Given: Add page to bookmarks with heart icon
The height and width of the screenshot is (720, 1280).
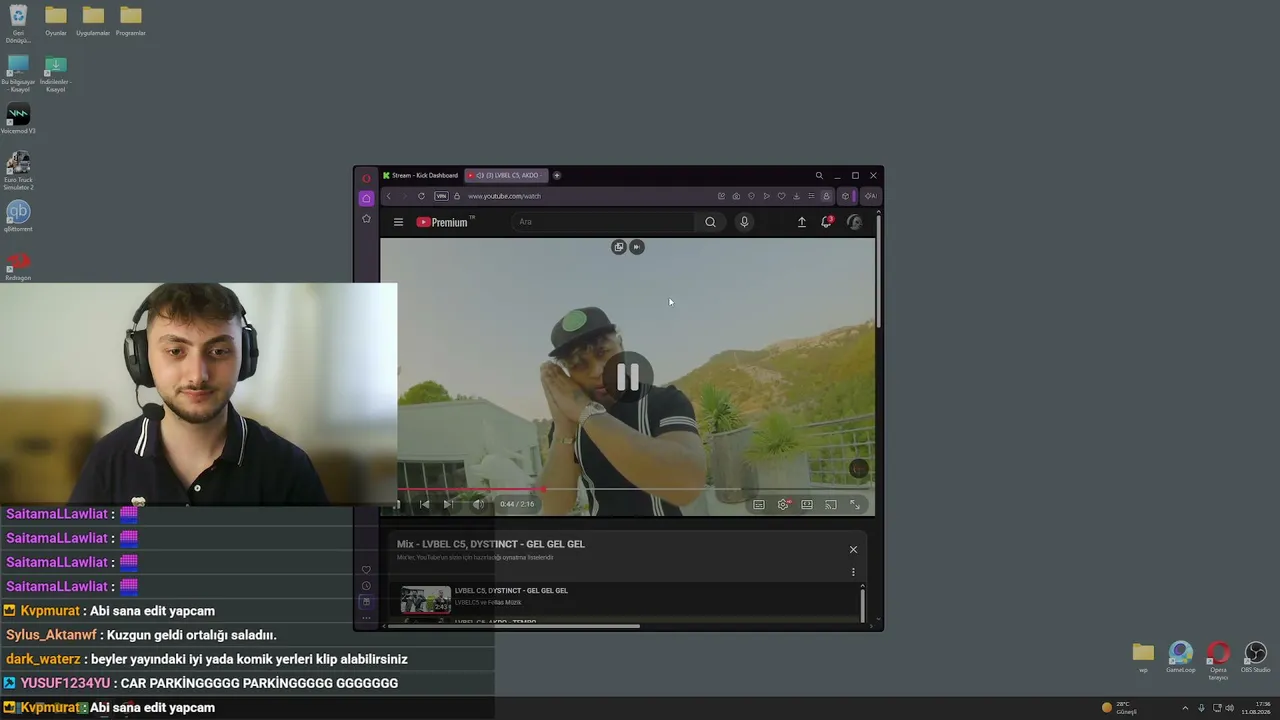Looking at the screenshot, I should [781, 196].
